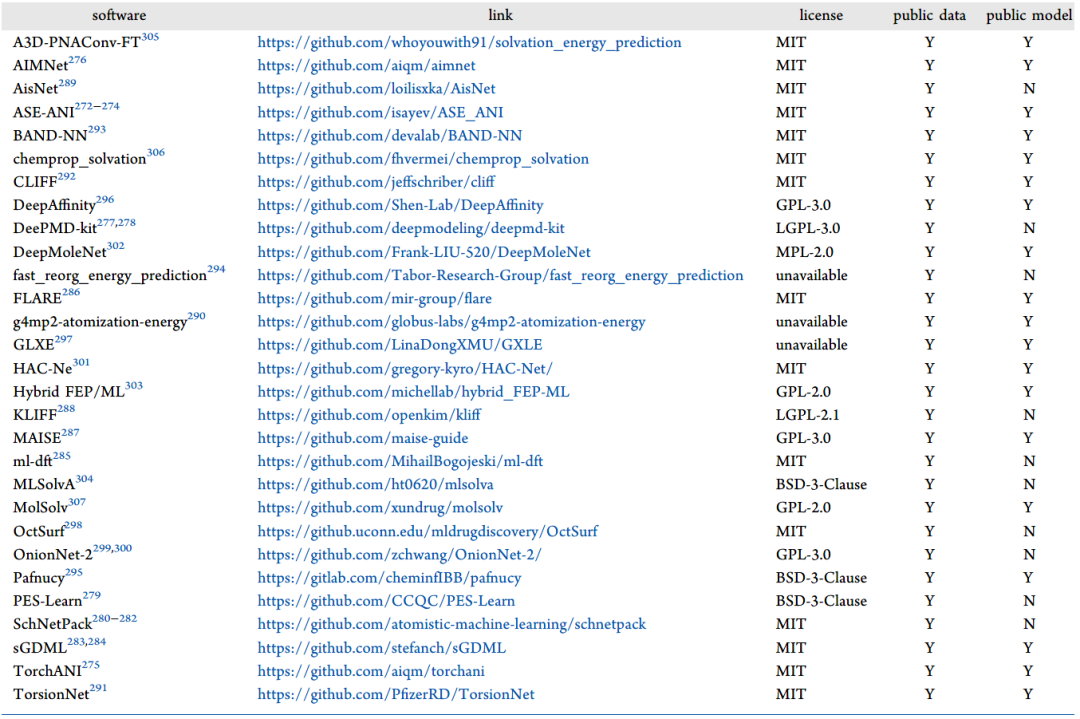Open the Shen-Lab/DeepAffinity link

400,205
